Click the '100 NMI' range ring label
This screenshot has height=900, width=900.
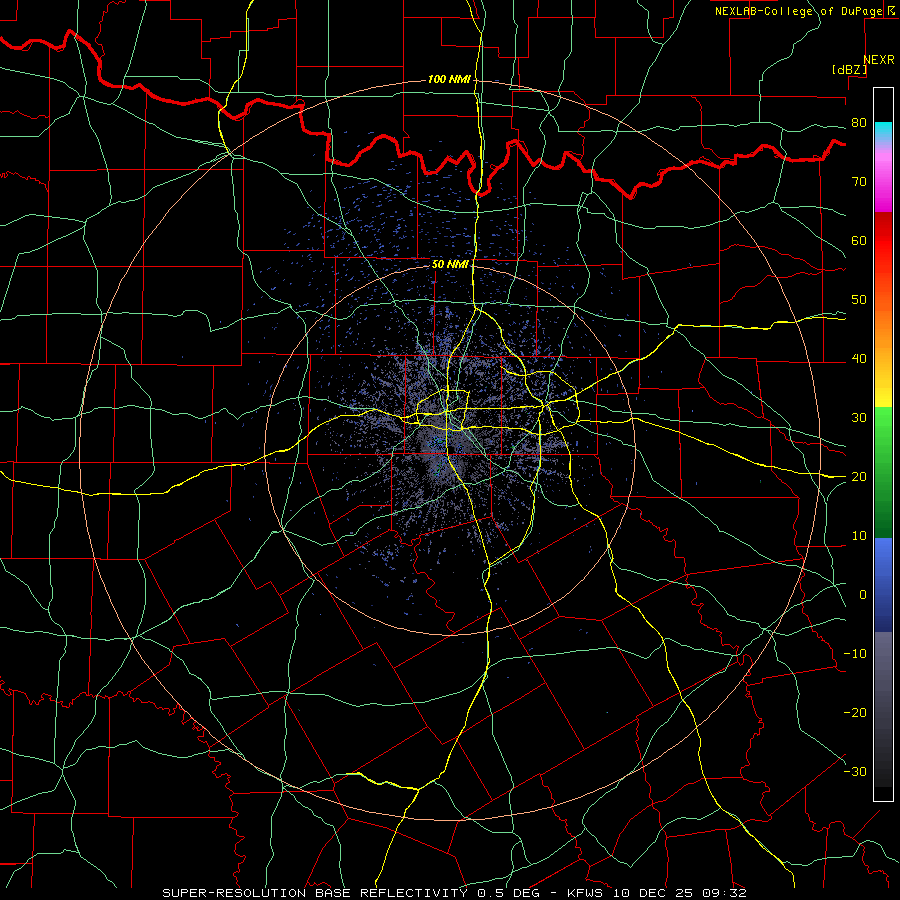[x=449, y=79]
